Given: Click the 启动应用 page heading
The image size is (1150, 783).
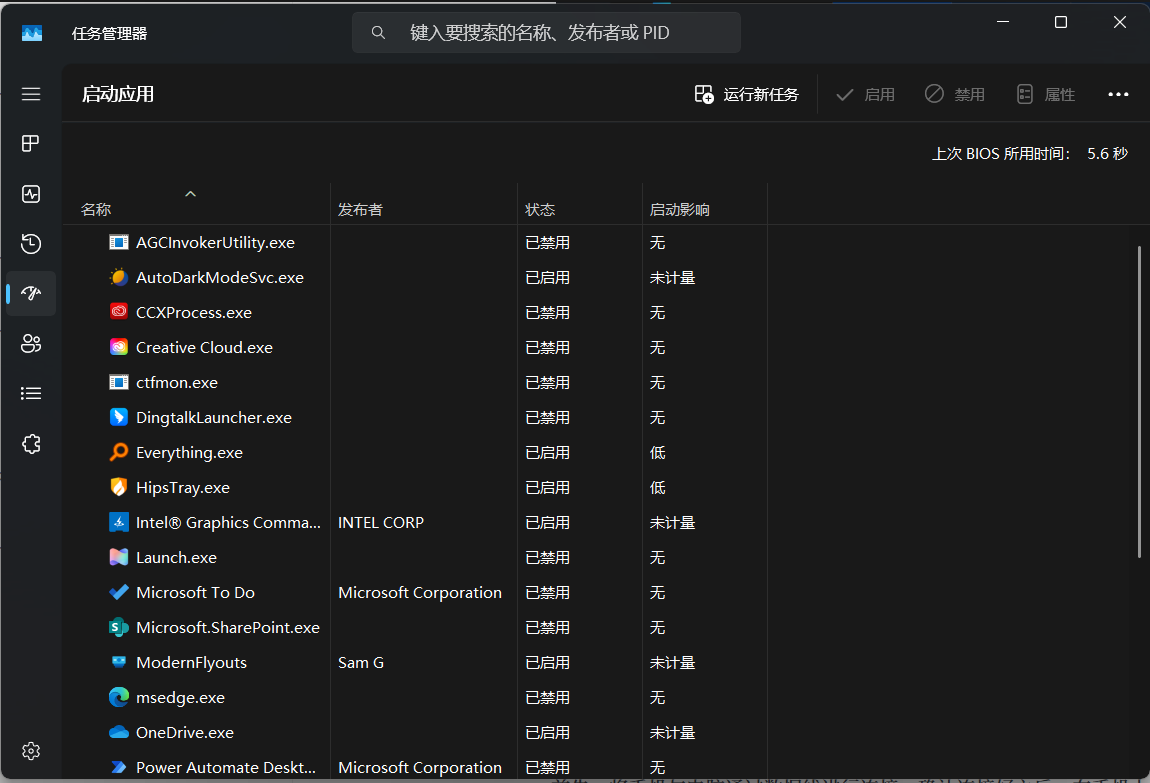Looking at the screenshot, I should click(x=117, y=95).
